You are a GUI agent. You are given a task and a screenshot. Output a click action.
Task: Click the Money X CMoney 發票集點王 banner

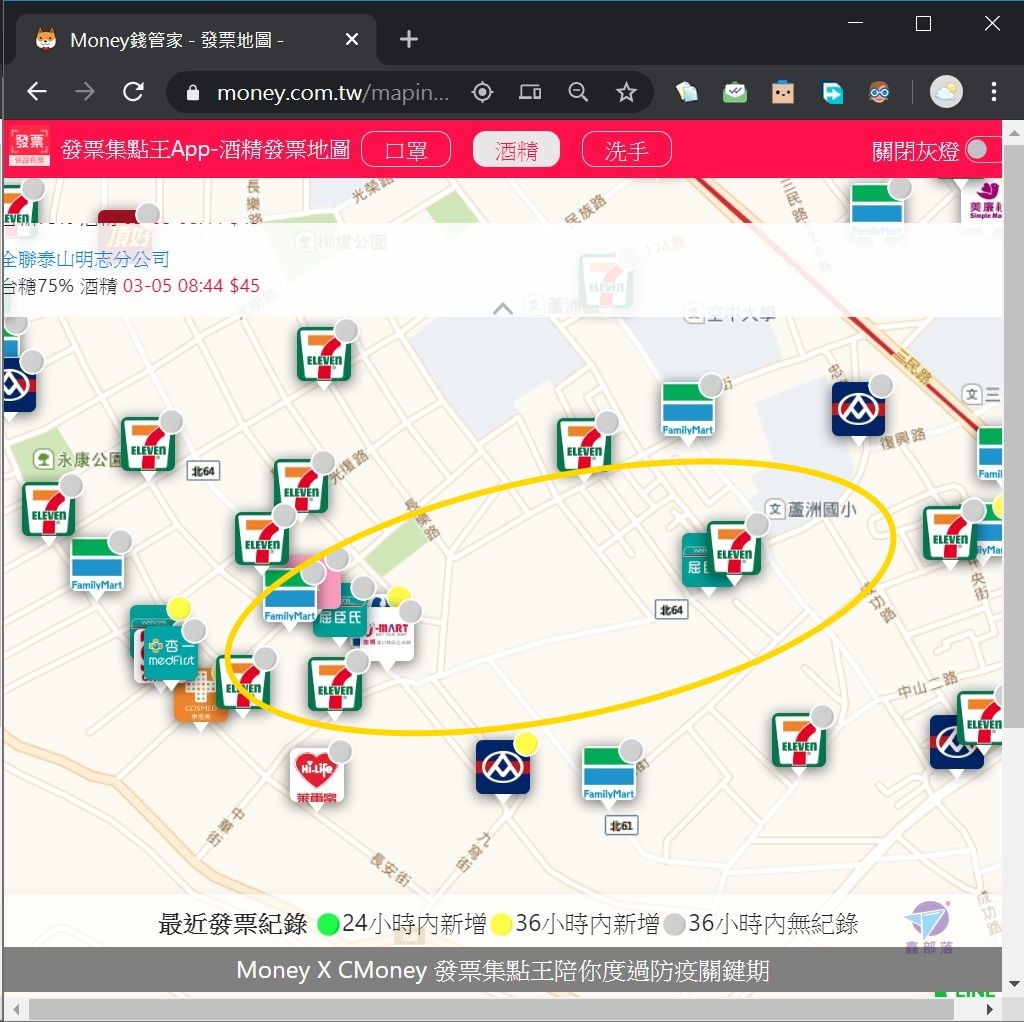[502, 970]
